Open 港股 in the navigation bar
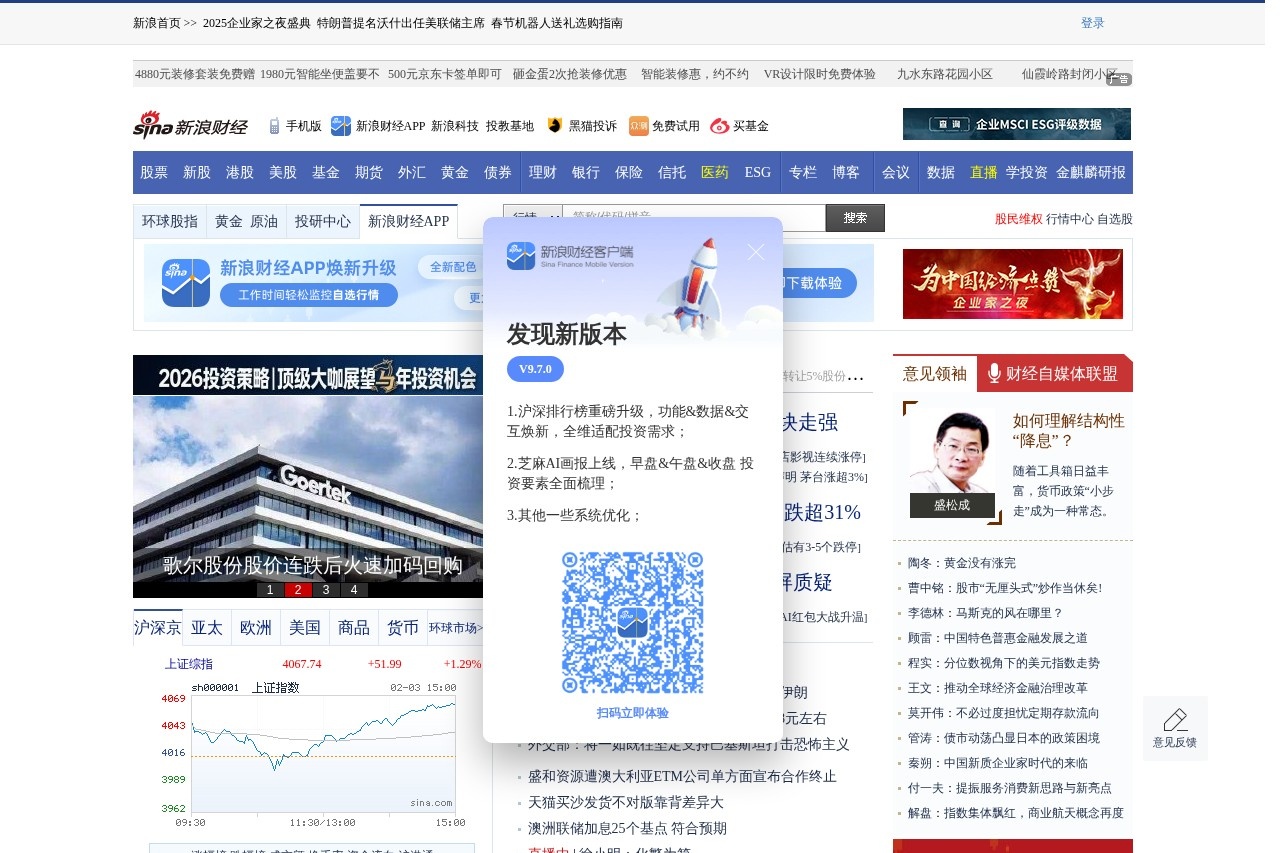The image size is (1280, 853). coord(240,172)
